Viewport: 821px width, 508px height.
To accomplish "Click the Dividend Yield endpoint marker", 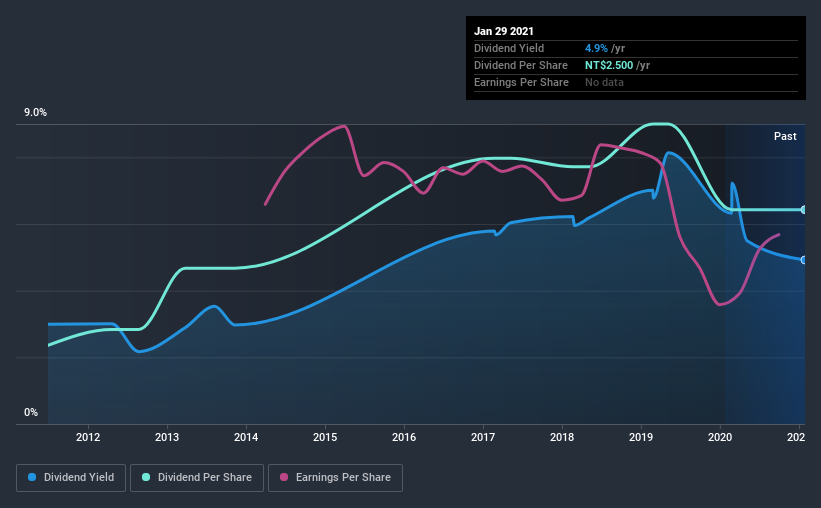I will tap(803, 260).
